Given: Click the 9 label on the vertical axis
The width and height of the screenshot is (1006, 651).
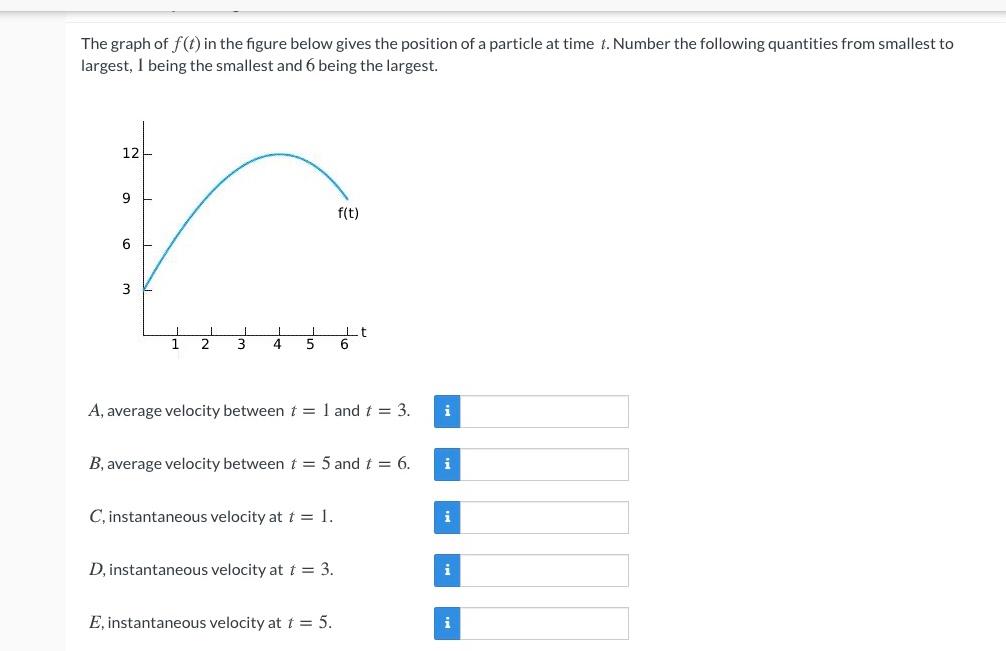Looking at the screenshot, I should [125, 198].
